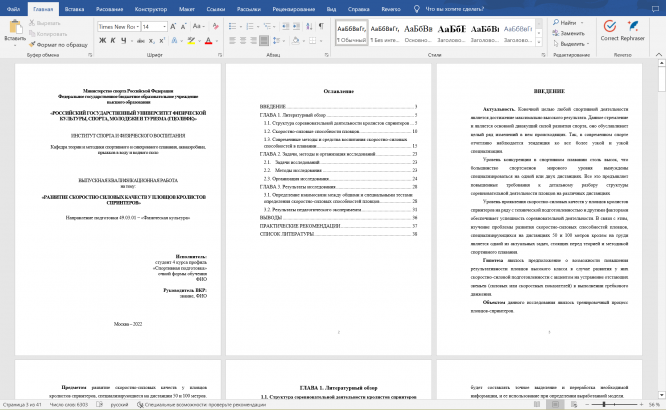
Task: Toggle italic (К) formatting
Action: pyautogui.click(x=113, y=41)
